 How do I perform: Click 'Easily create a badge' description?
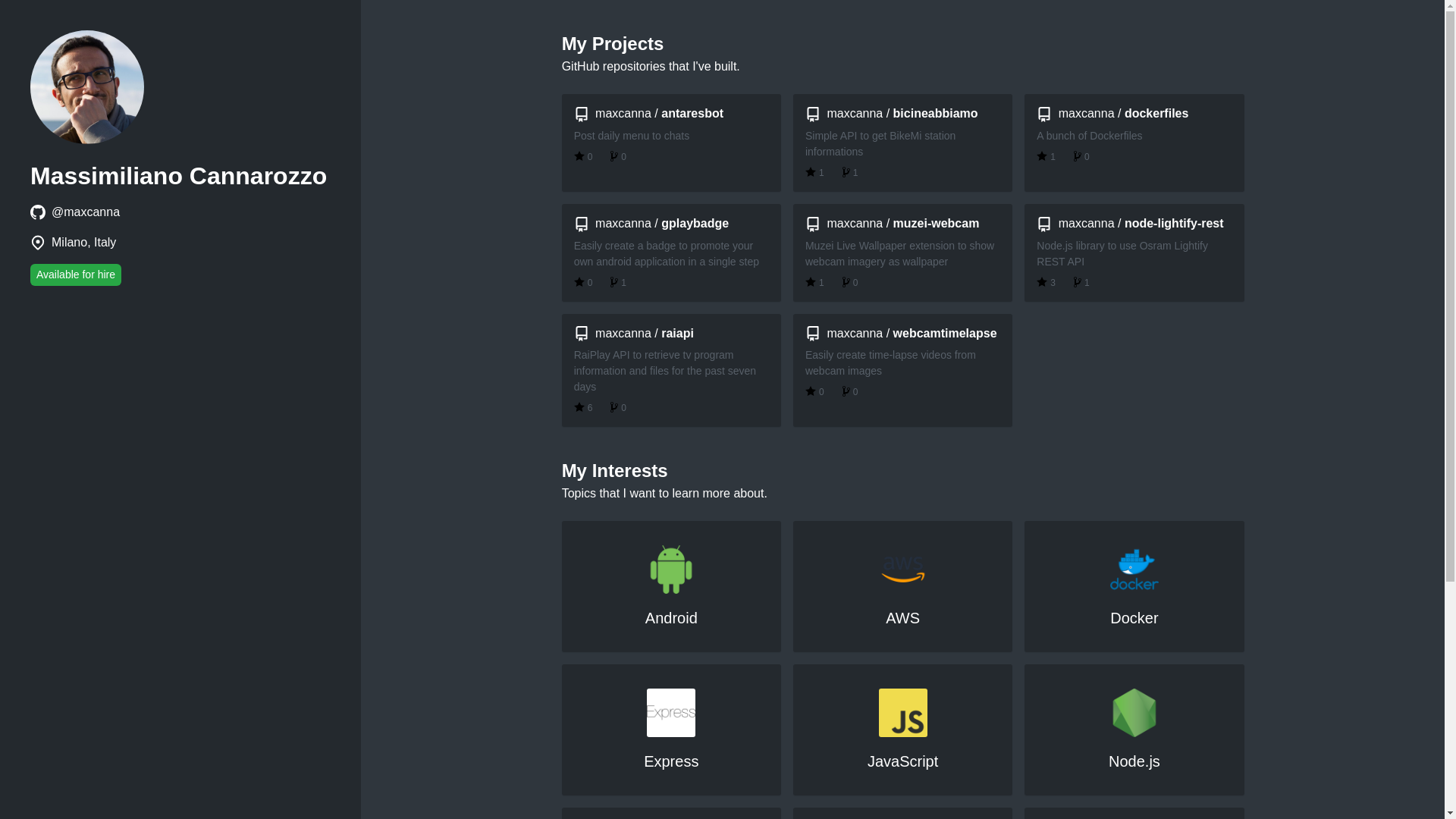pyautogui.click(x=667, y=253)
